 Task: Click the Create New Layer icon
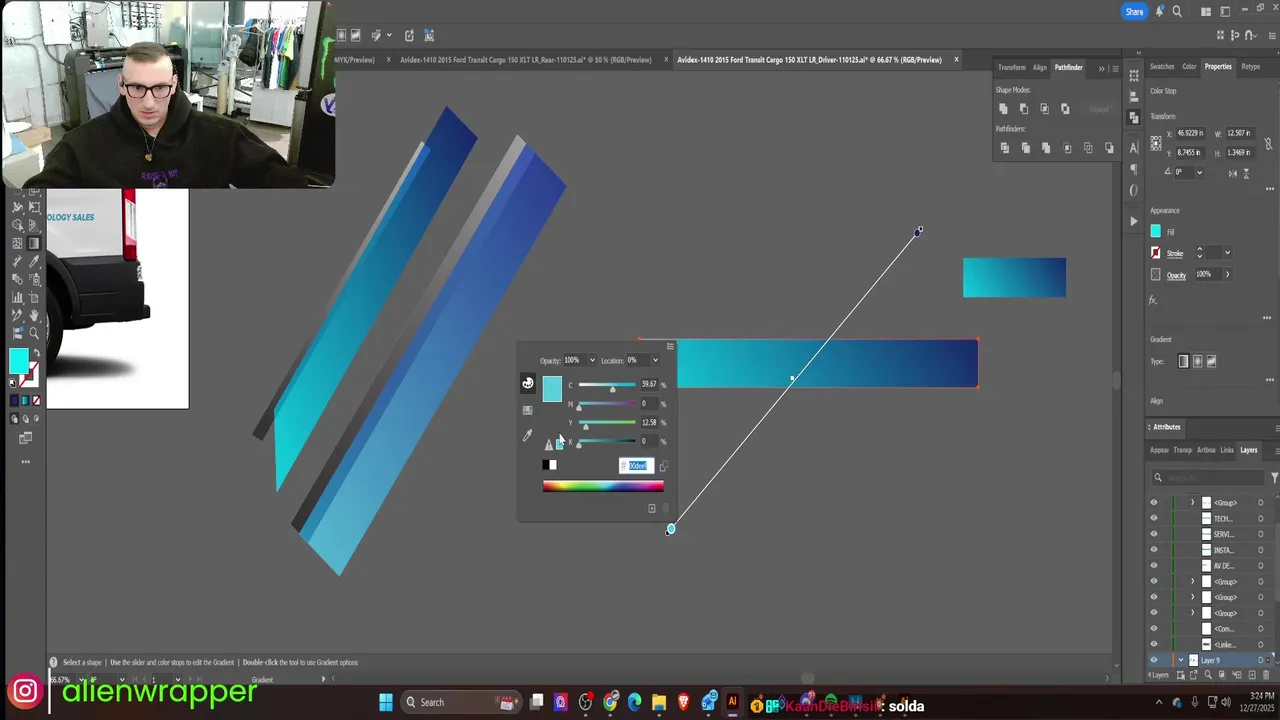click(x=1252, y=675)
